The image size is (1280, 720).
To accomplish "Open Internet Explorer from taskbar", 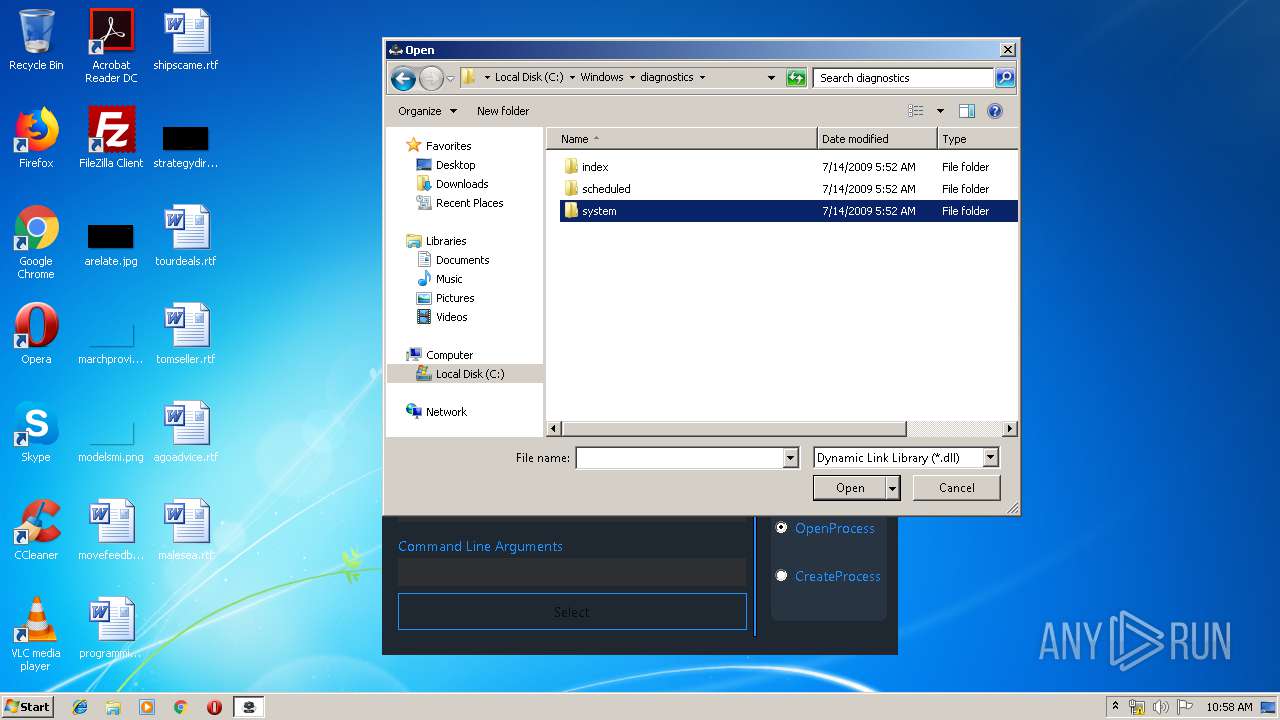I will click(80, 707).
